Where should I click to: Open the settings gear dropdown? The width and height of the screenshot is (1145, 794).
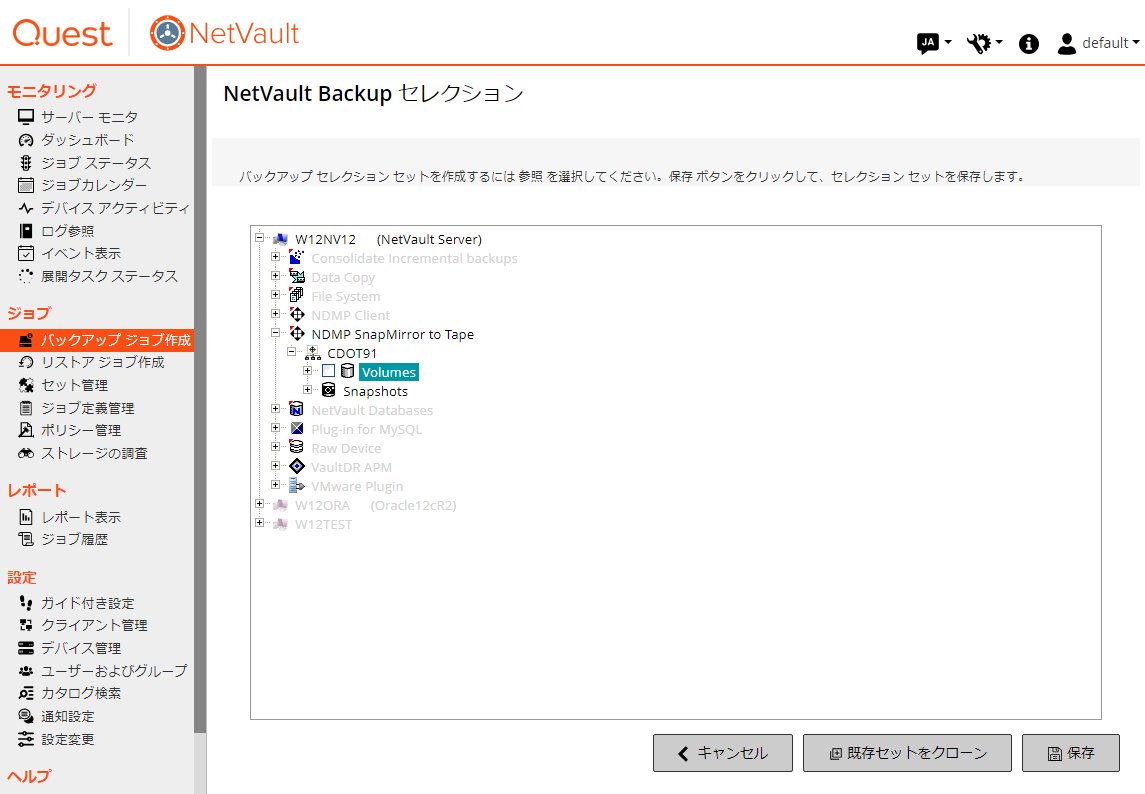point(984,43)
